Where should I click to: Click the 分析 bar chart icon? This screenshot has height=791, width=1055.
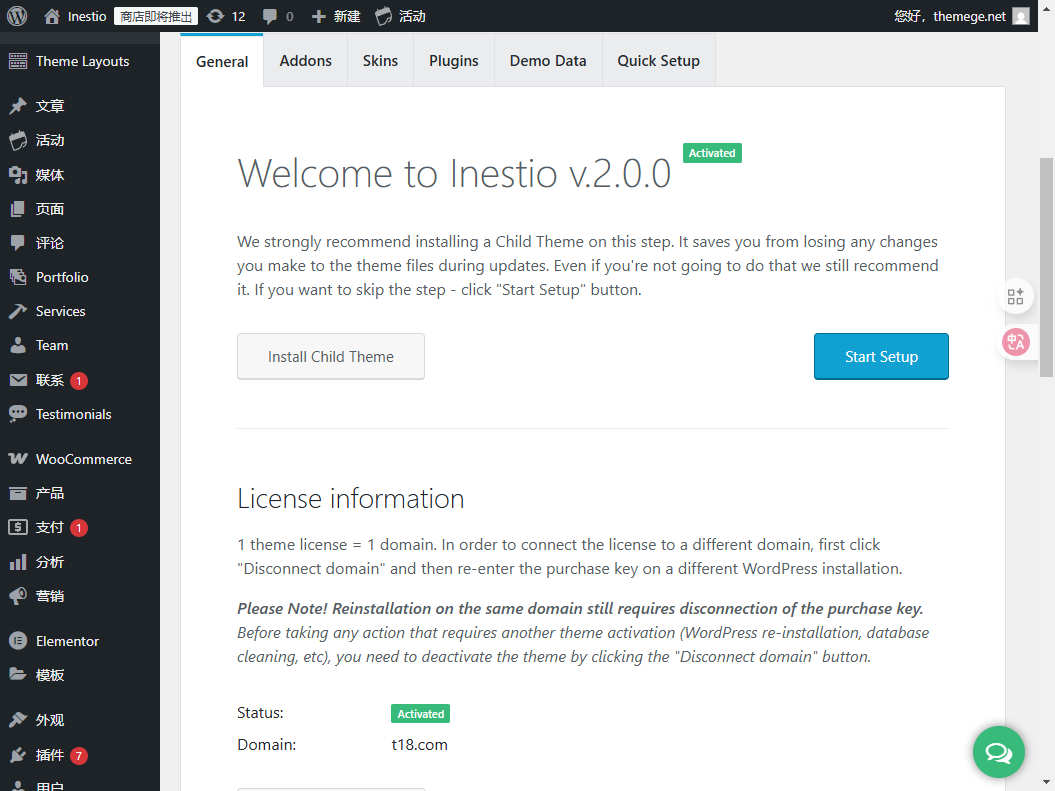(18, 562)
